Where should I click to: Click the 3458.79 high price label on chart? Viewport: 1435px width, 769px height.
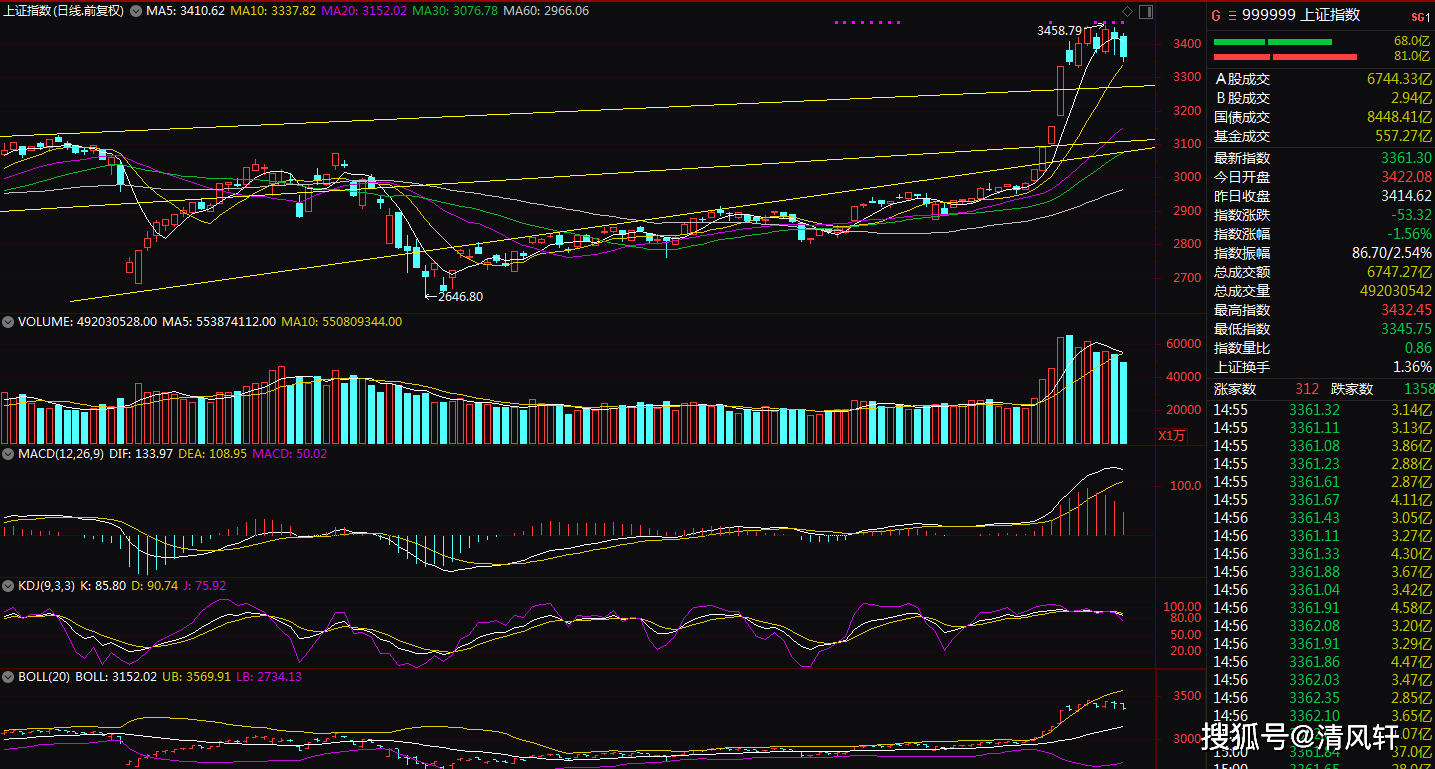click(1059, 31)
